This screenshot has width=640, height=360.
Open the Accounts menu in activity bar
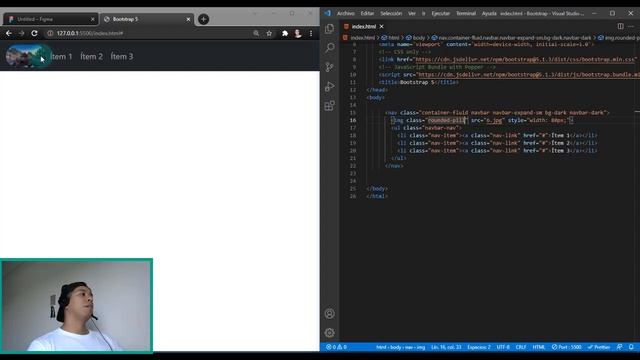click(x=329, y=313)
